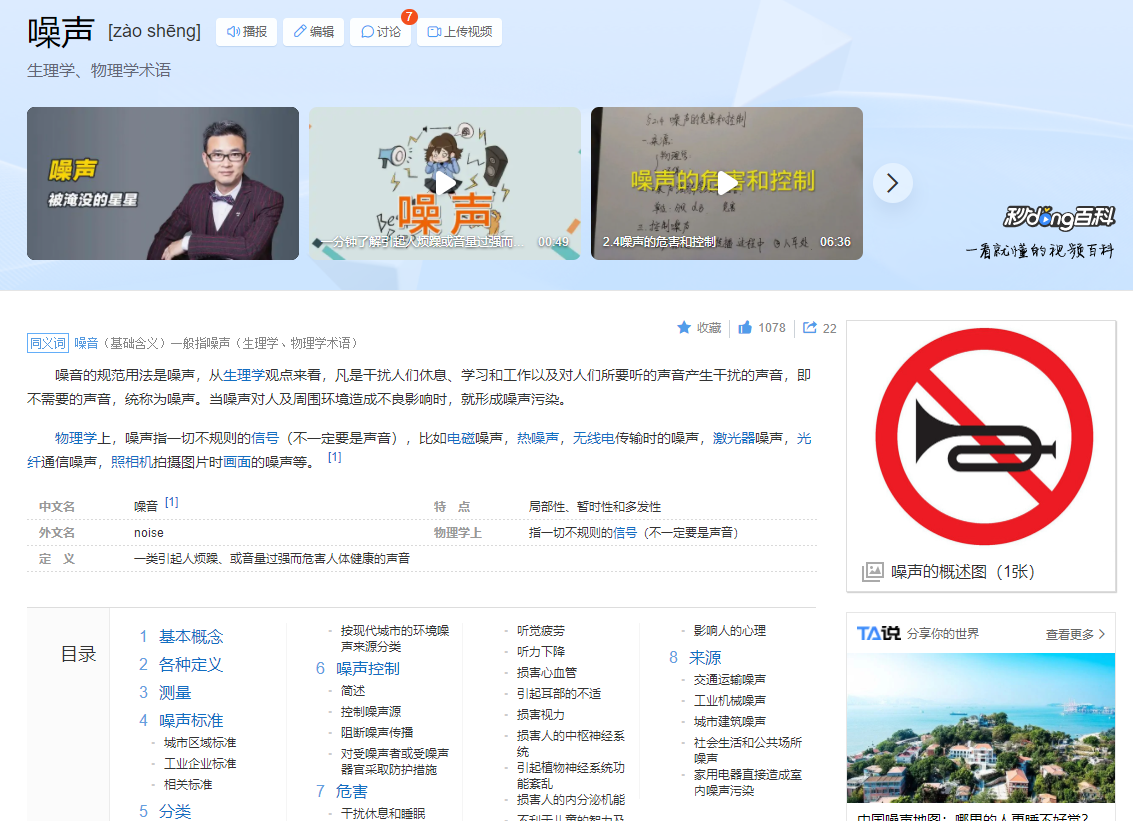Follow the 生理学 link in the summary

pos(244,375)
